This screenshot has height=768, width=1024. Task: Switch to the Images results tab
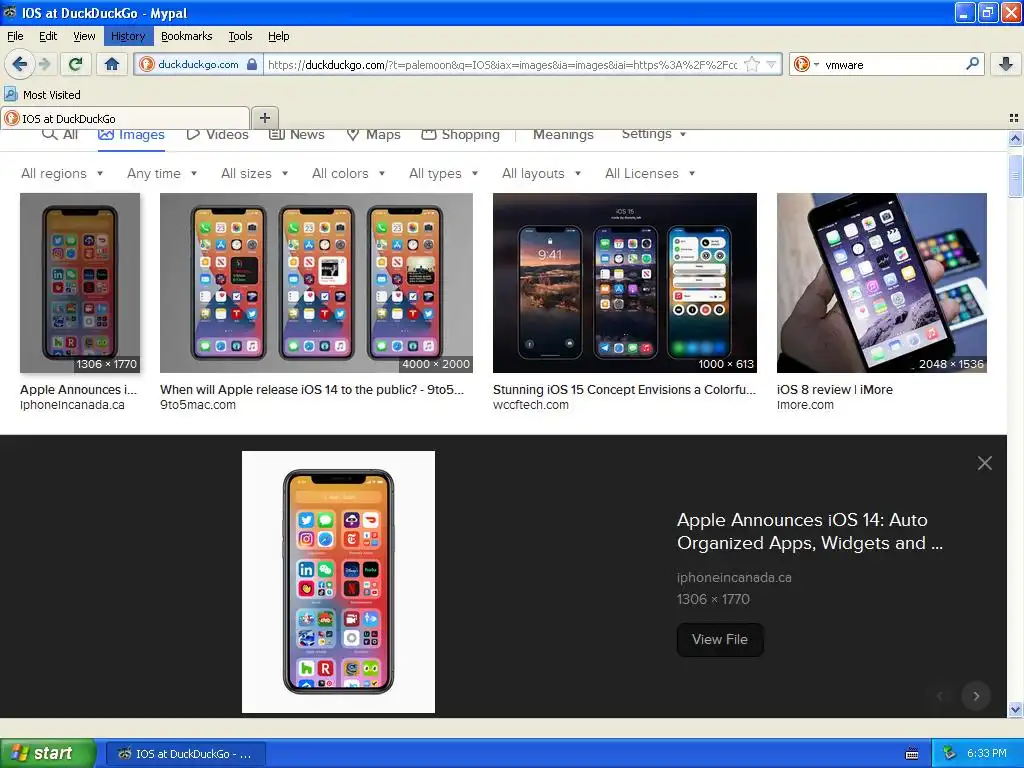tap(131, 135)
